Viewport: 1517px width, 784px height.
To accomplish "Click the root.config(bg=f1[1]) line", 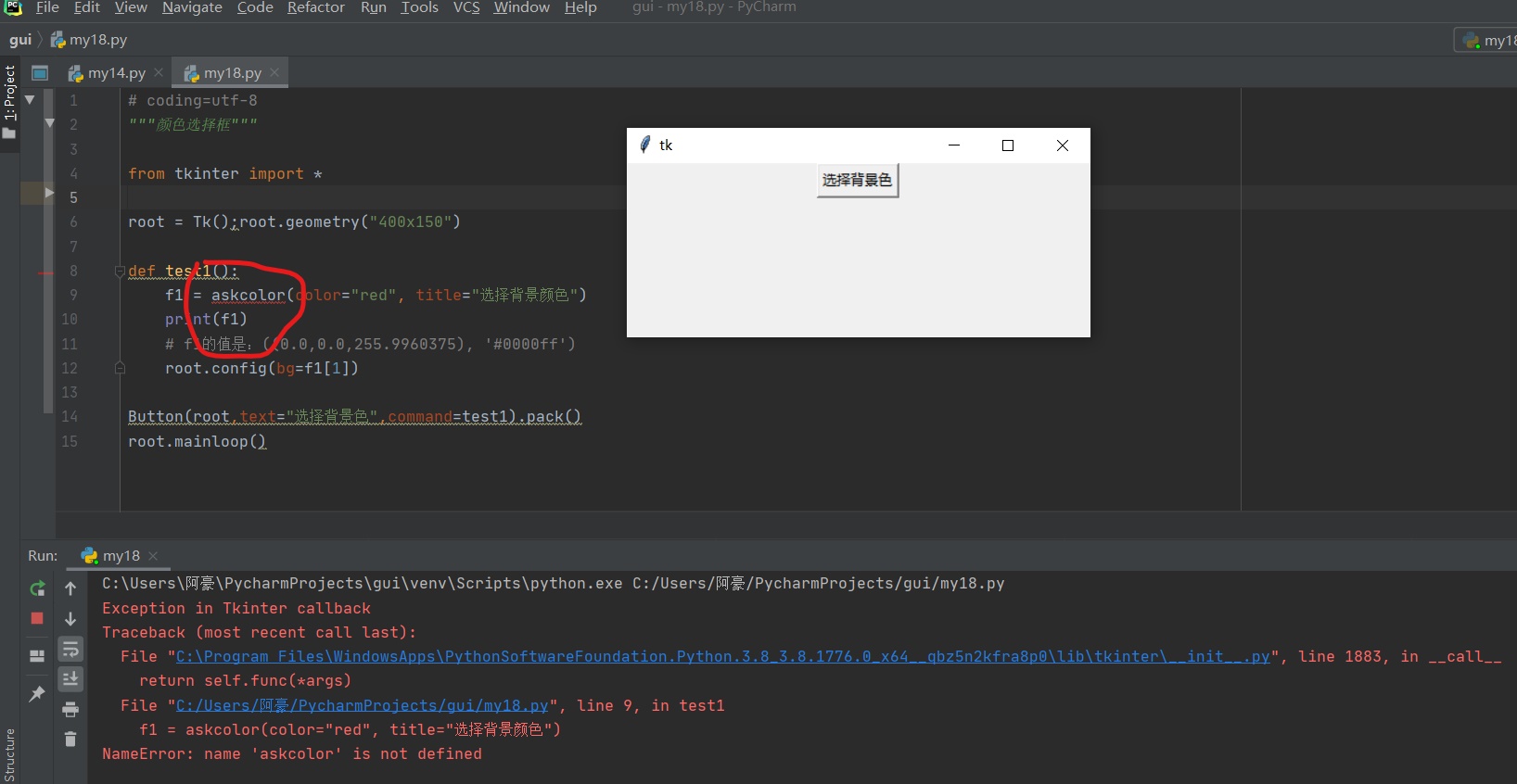I will point(261,368).
